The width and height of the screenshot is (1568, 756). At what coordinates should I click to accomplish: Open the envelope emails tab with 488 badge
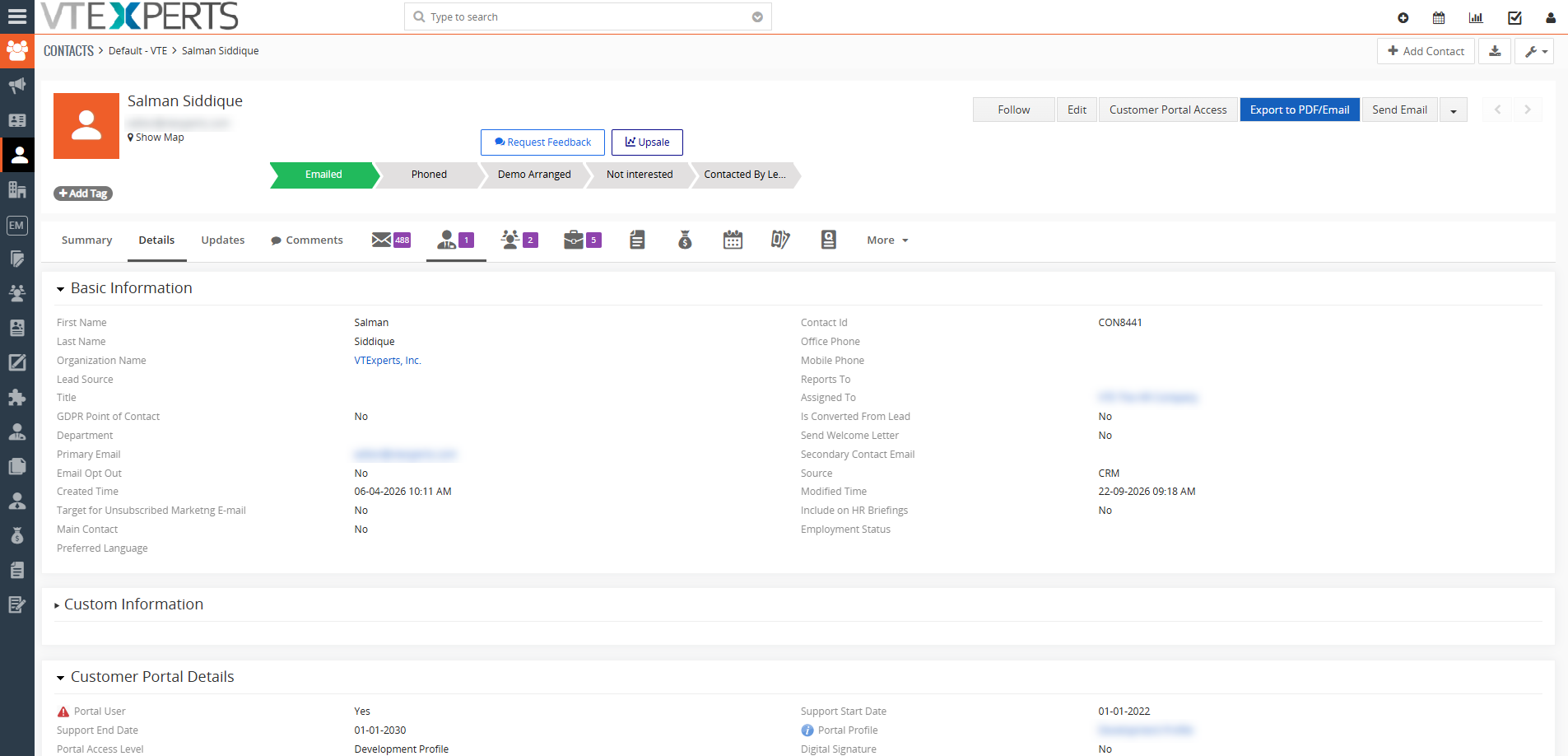[x=391, y=240]
